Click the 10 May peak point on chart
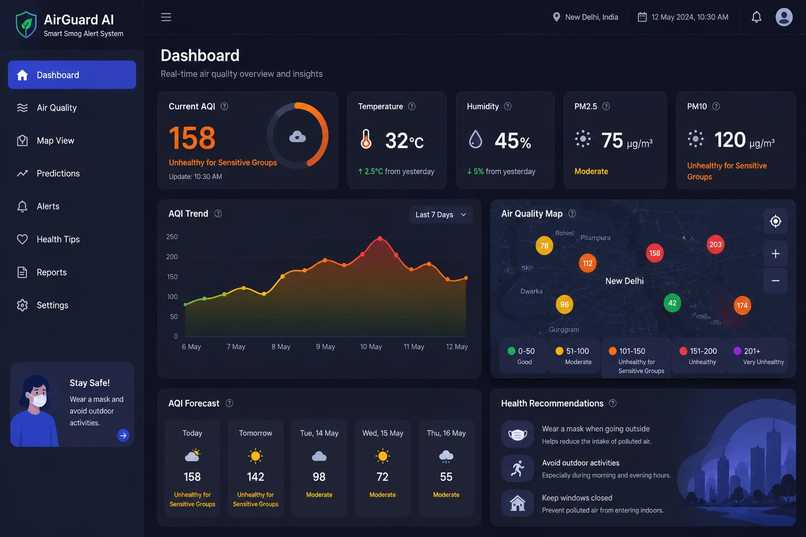The image size is (806, 537). point(380,238)
